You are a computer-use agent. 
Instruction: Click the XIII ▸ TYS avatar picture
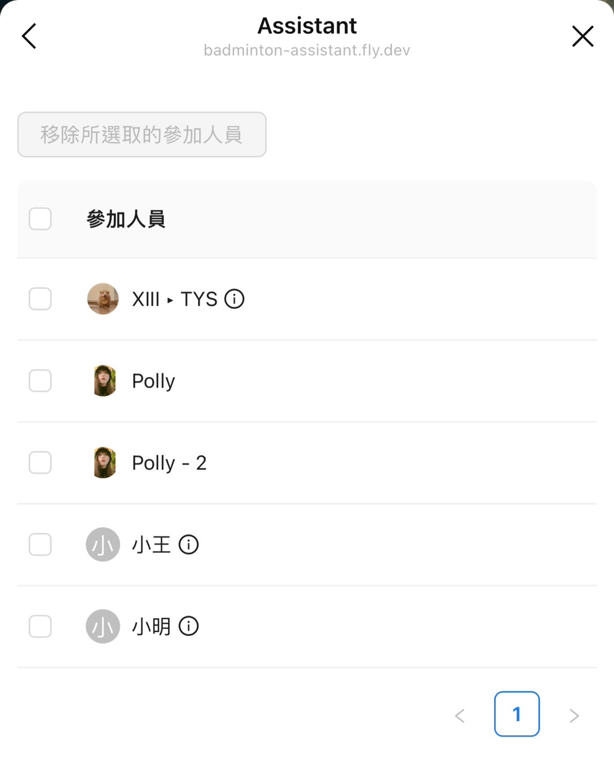pos(103,299)
